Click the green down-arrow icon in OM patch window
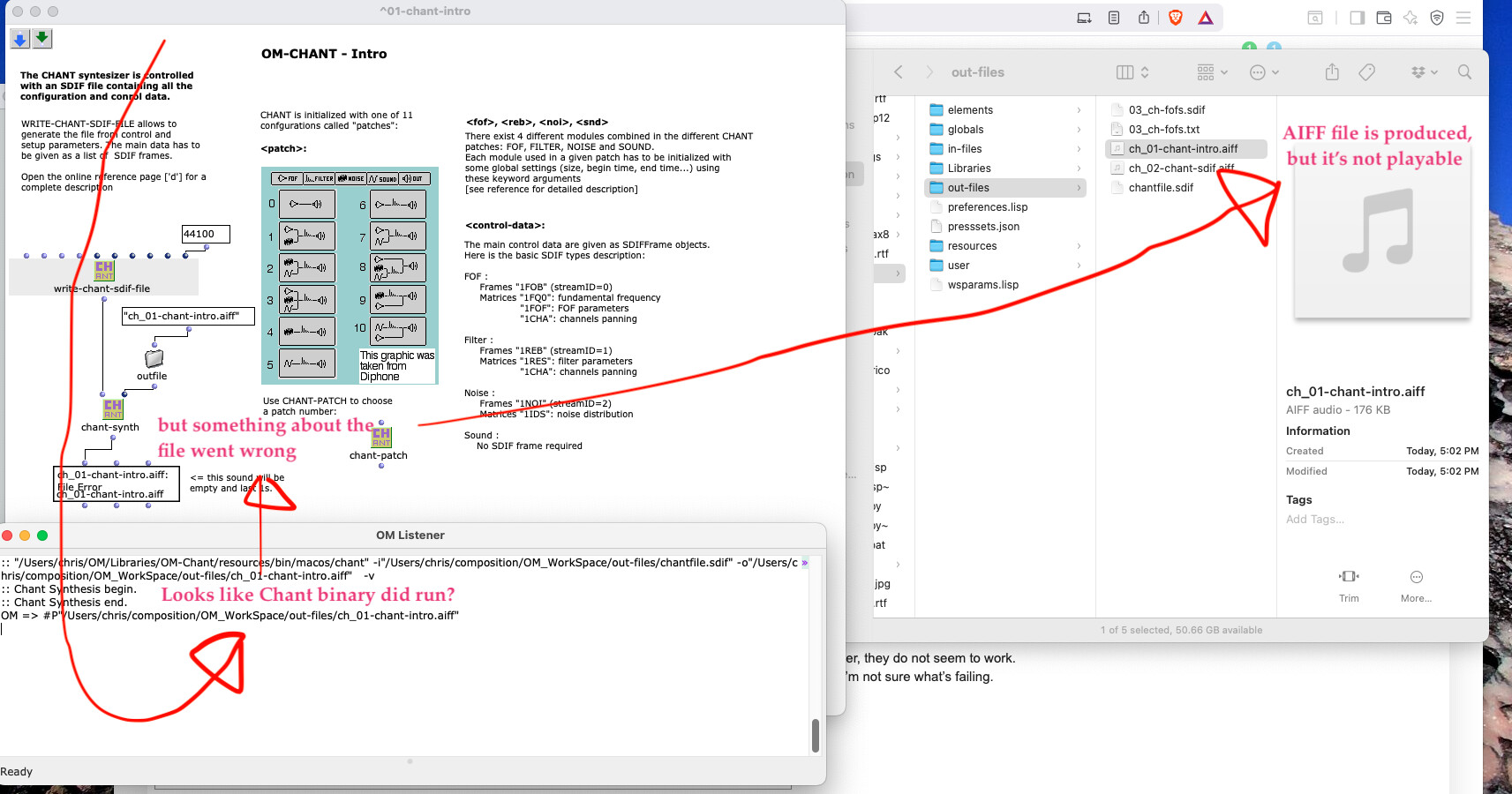Screen dimensions: 1512x794 [41, 38]
